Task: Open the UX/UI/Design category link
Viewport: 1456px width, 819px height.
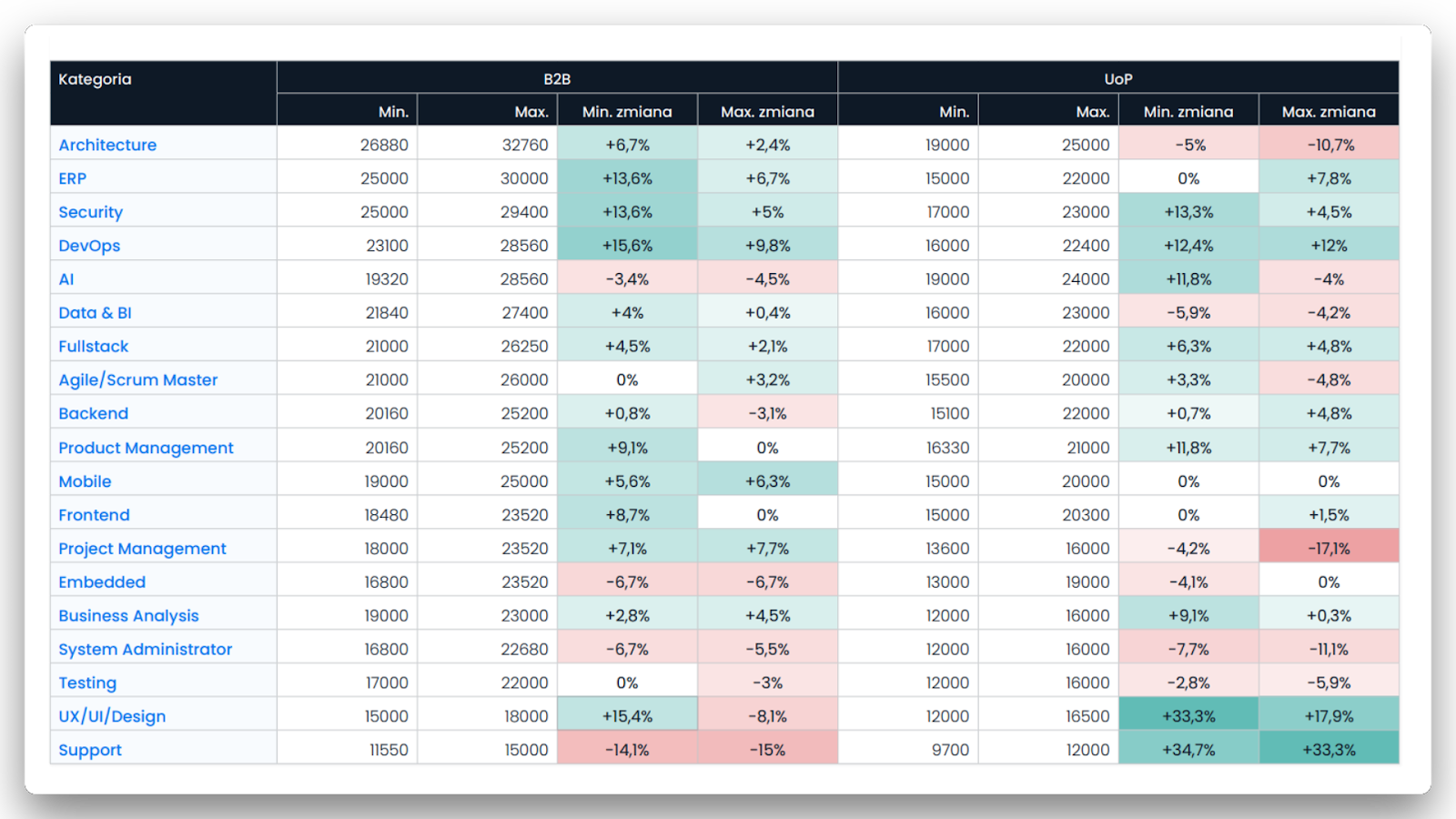Action: (x=112, y=716)
